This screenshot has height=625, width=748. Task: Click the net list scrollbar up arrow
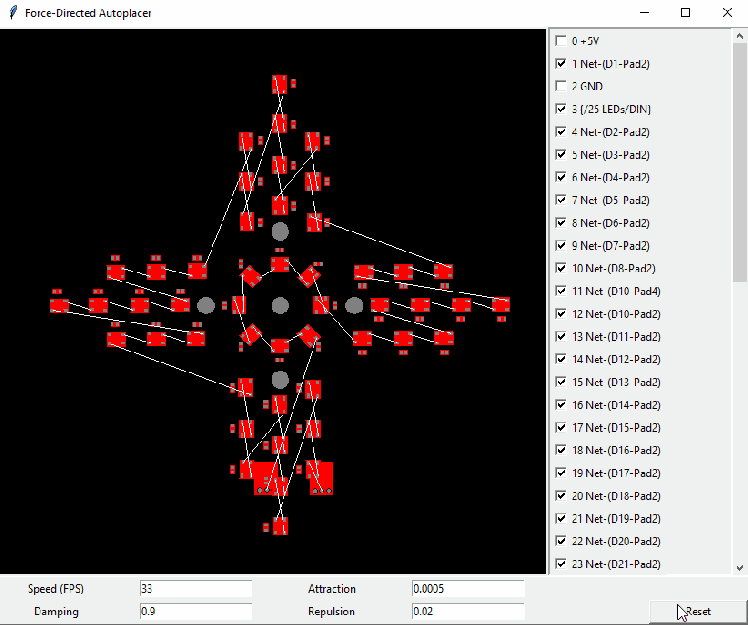tap(740, 37)
